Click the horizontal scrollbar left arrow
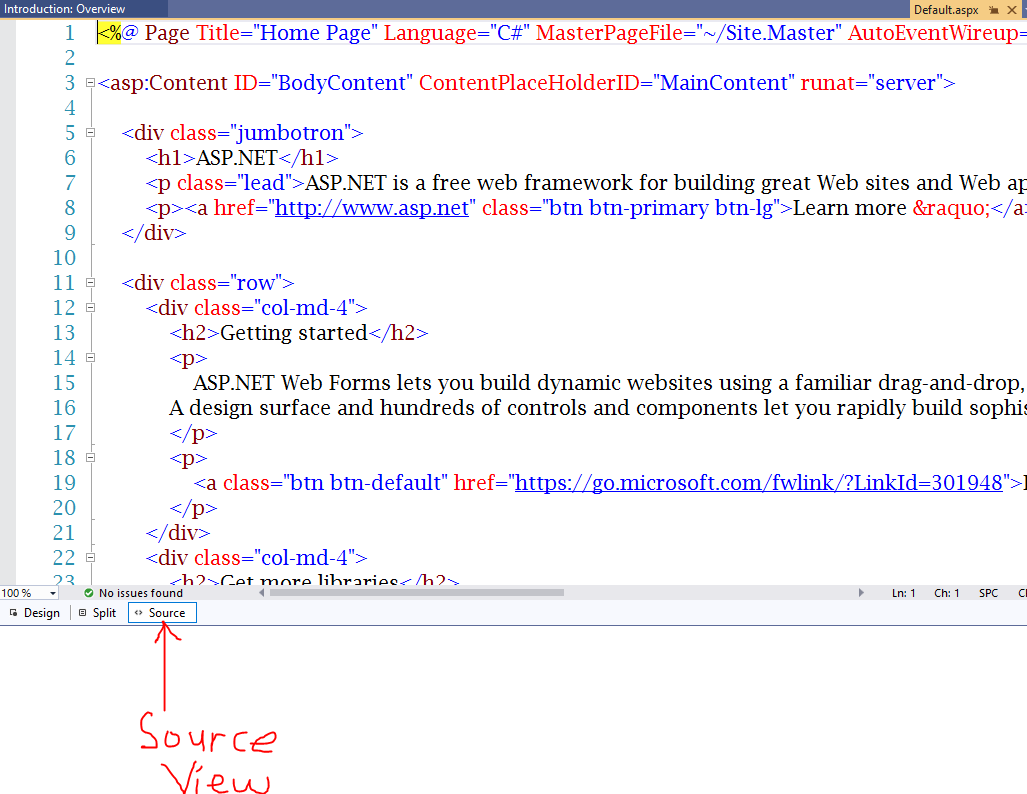This screenshot has height=794, width=1027. click(262, 593)
